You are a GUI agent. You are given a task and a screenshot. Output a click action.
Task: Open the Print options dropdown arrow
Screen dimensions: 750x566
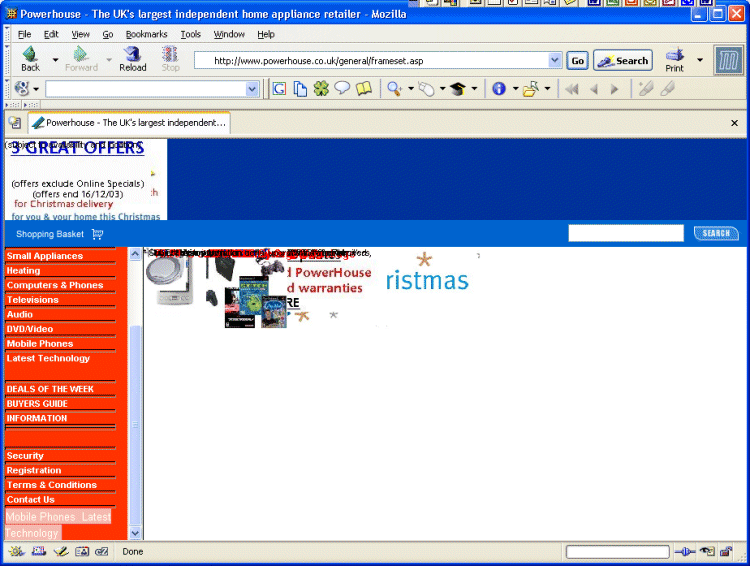coord(700,60)
